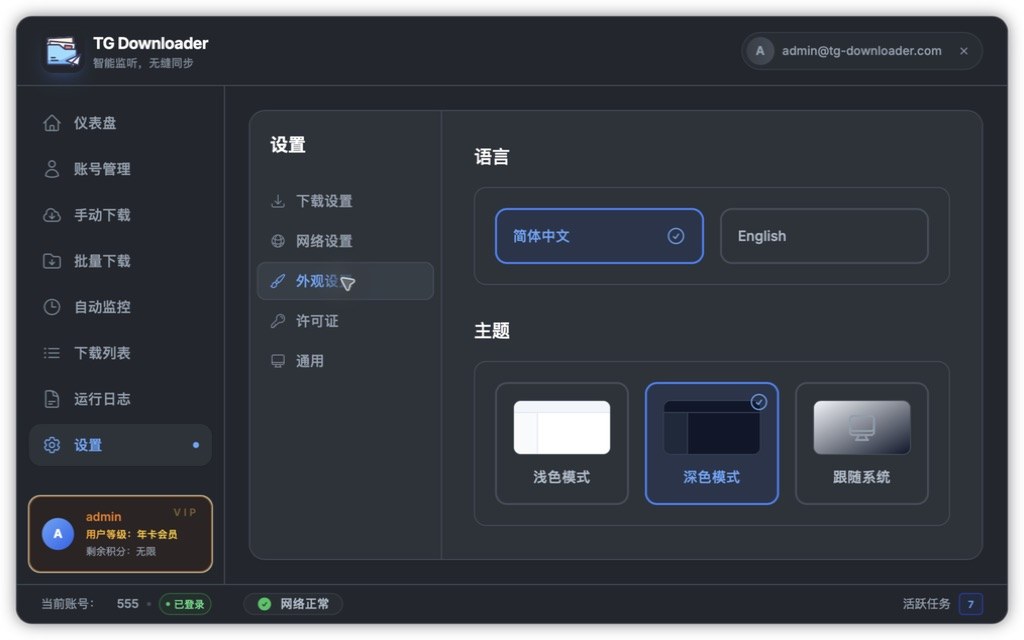Image resolution: width=1024 pixels, height=640 pixels.
Task: Click the 智能监听，无缝同步 tagline
Action: [143, 63]
